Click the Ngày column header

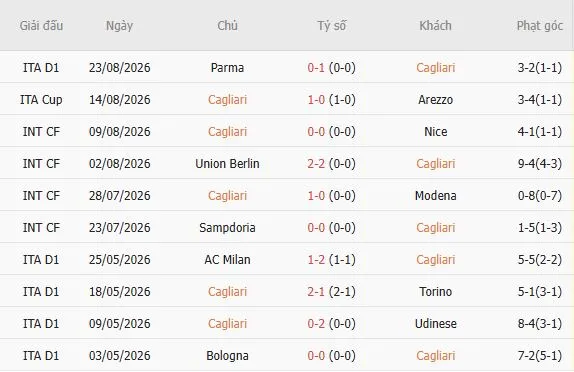pyautogui.click(x=119, y=26)
